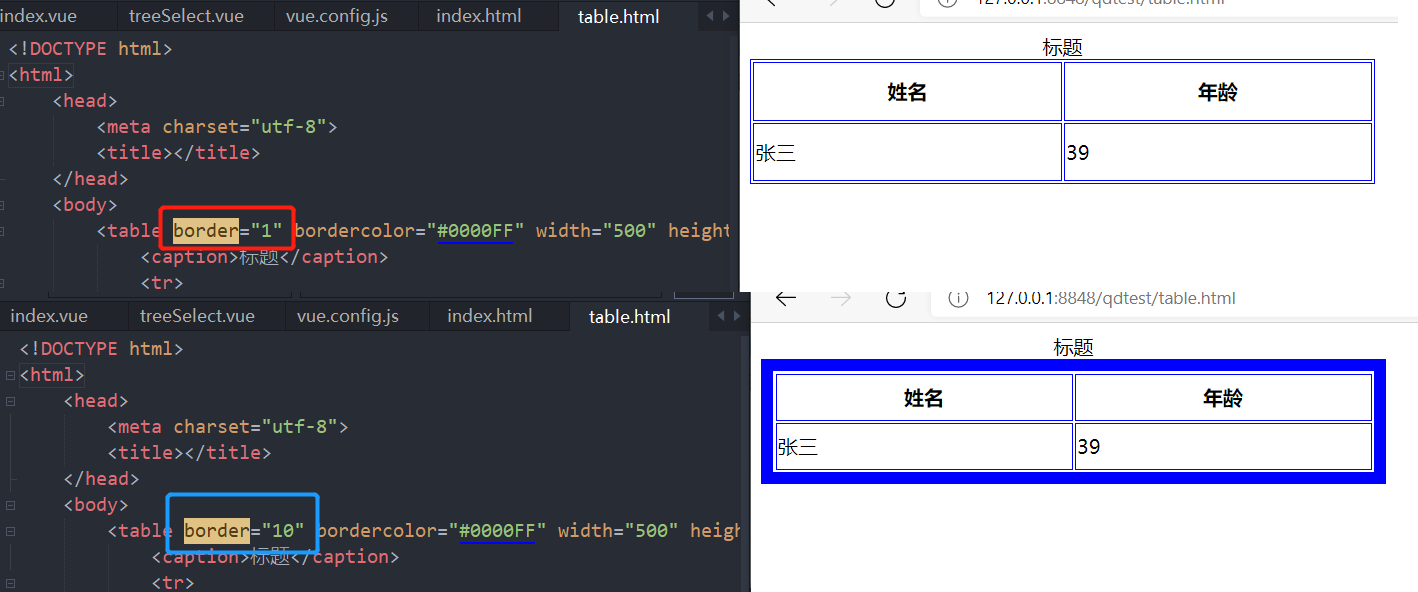Viewport: 1418px width, 592px height.
Task: Click the back arrow in the bottom browser
Action: click(x=786, y=298)
